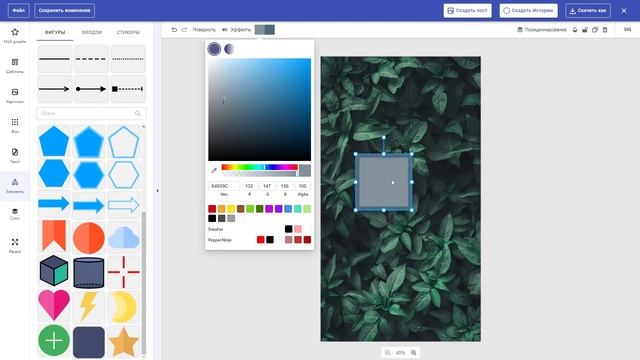The image size is (640, 360).
Task: Open Слои layers sidebar section
Action: coord(15,214)
